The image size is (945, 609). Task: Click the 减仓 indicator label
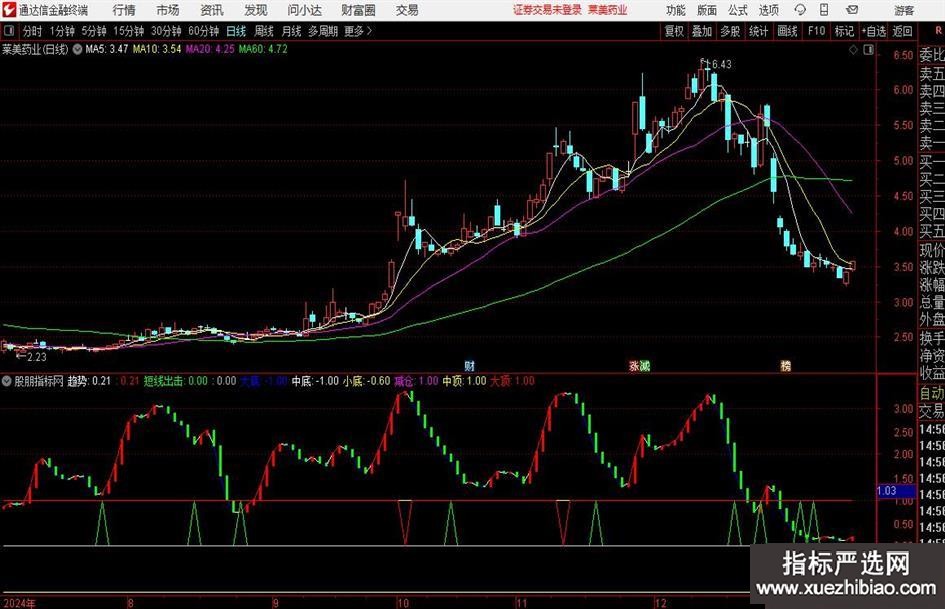(404, 381)
